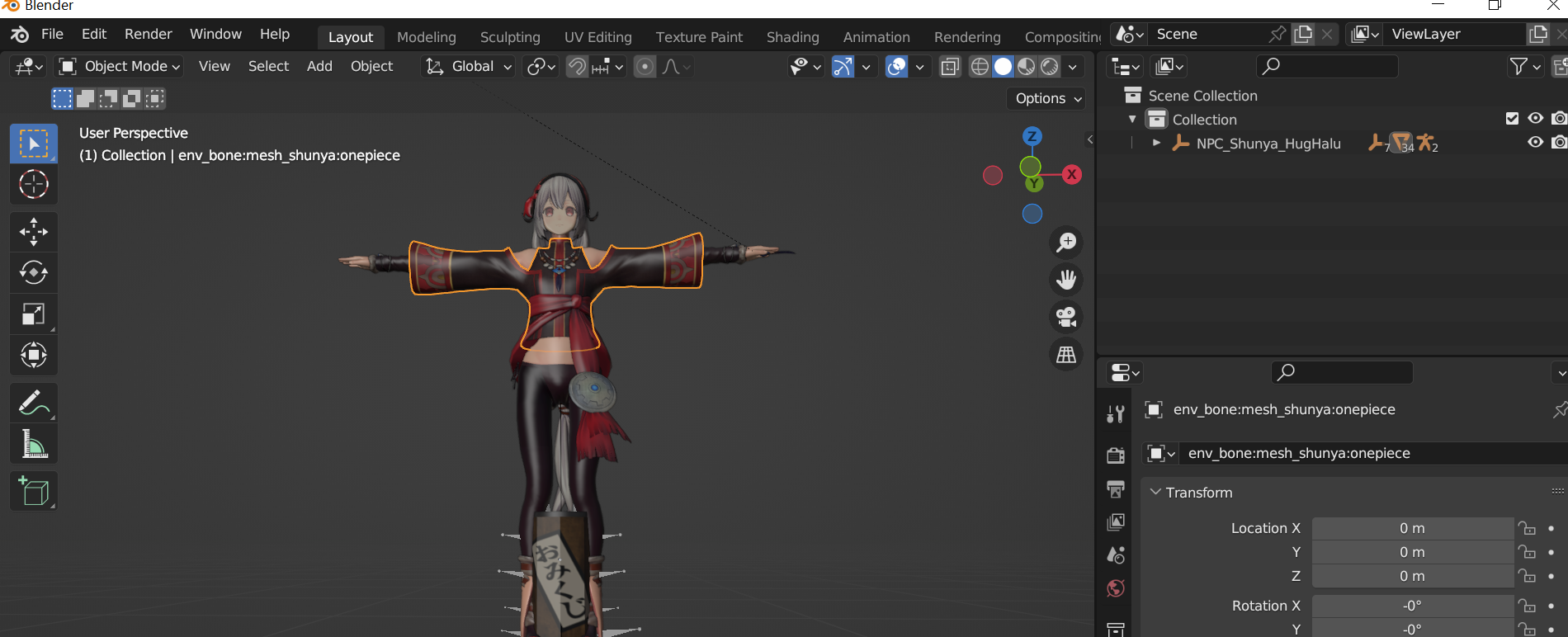The width and height of the screenshot is (1568, 637).
Task: Choose the Move tool
Action: point(34,232)
